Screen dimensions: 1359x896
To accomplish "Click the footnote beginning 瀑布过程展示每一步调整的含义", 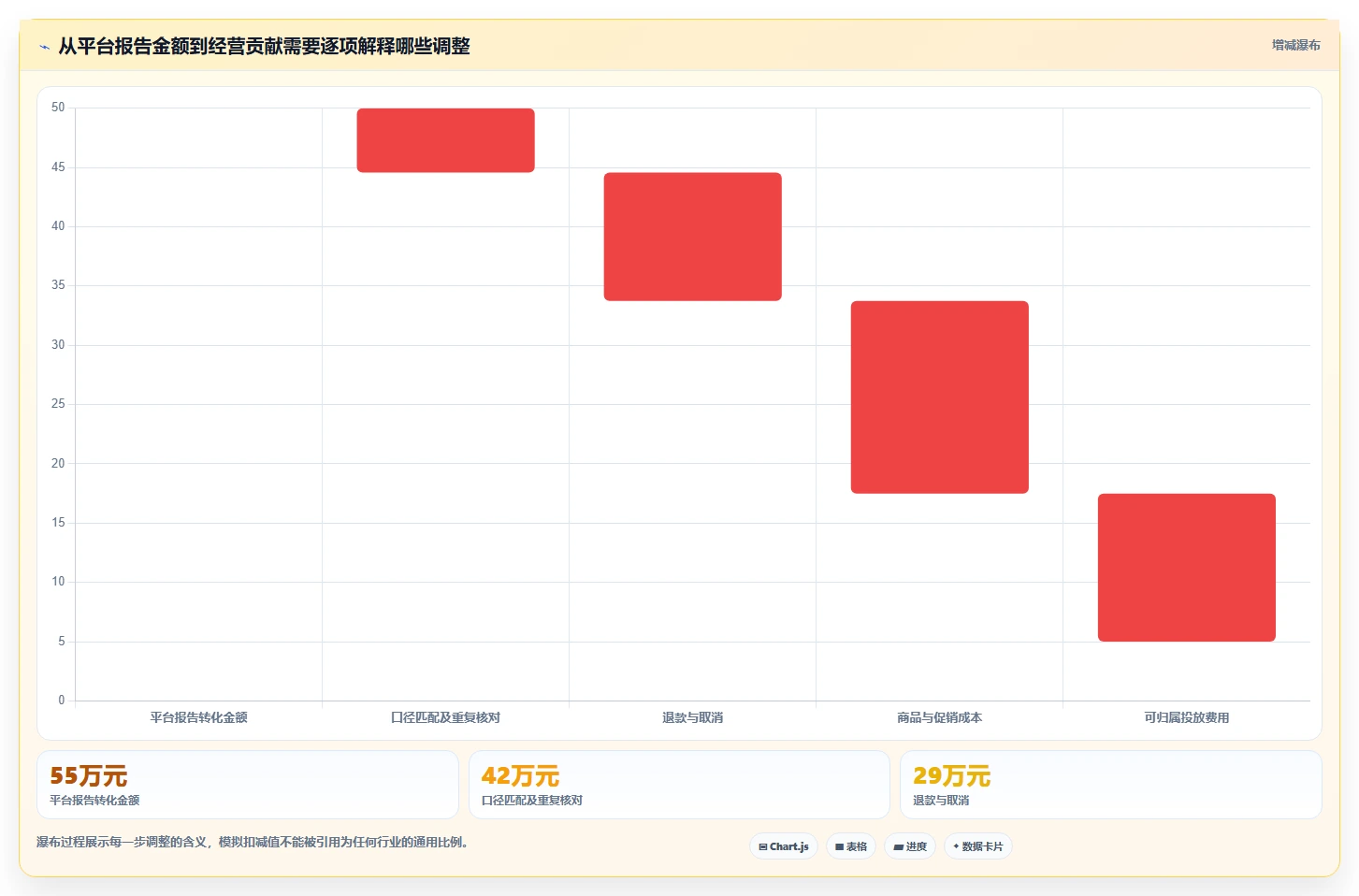I will coord(252,842).
